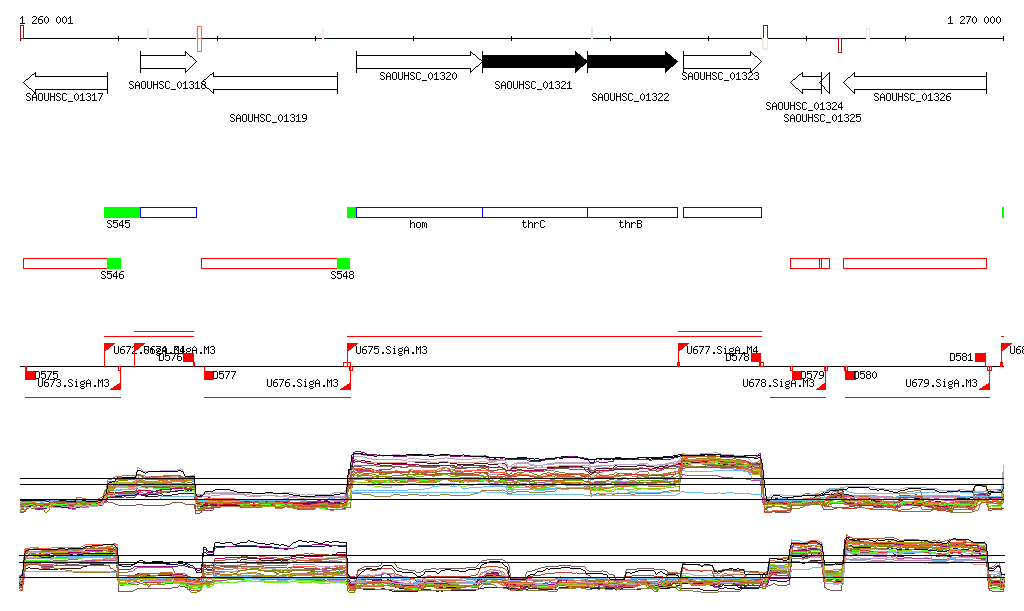The image size is (1024, 611).
Task: Click the SAOUHSC_01320 label text
Action: pos(418,76)
